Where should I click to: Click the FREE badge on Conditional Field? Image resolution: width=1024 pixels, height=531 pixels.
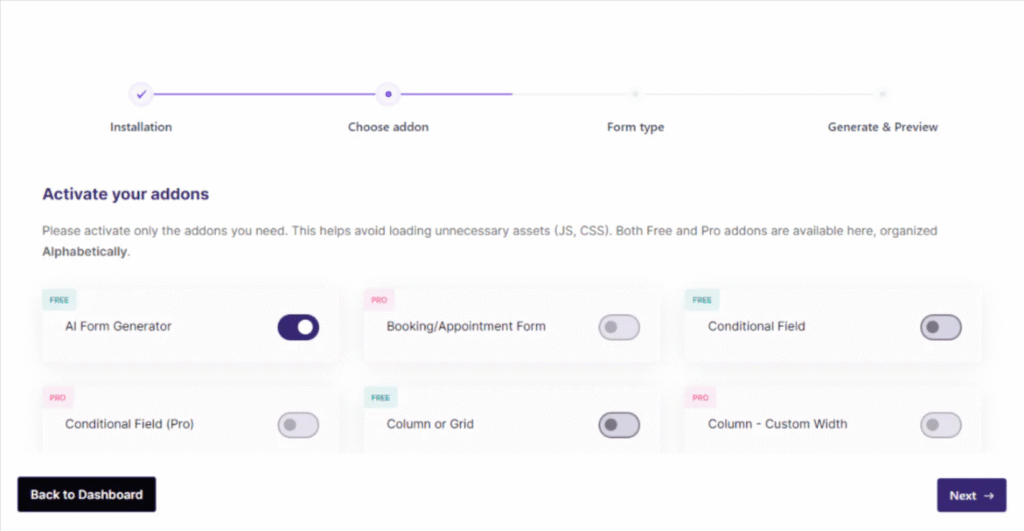(701, 300)
